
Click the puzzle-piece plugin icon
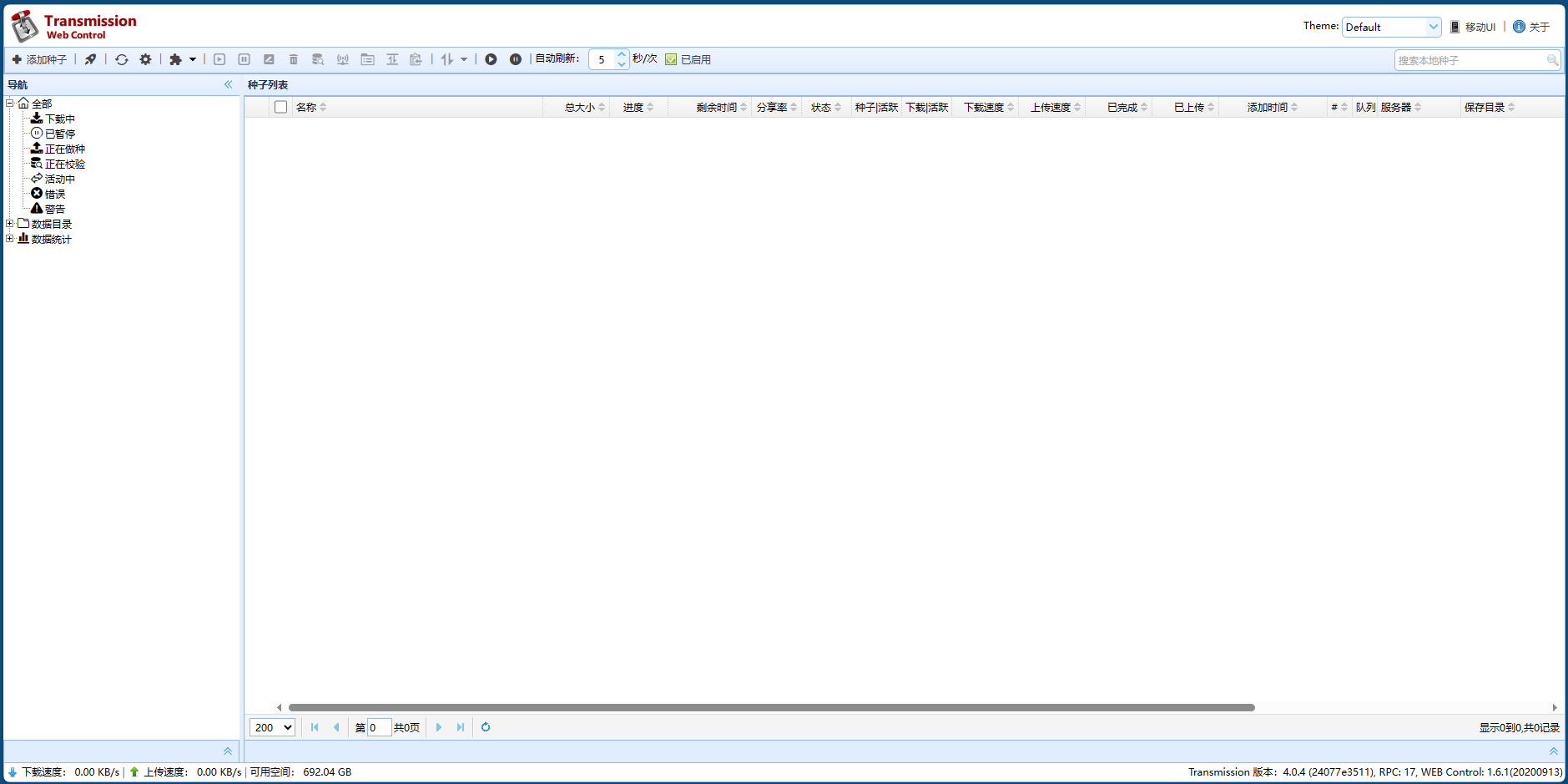[175, 59]
